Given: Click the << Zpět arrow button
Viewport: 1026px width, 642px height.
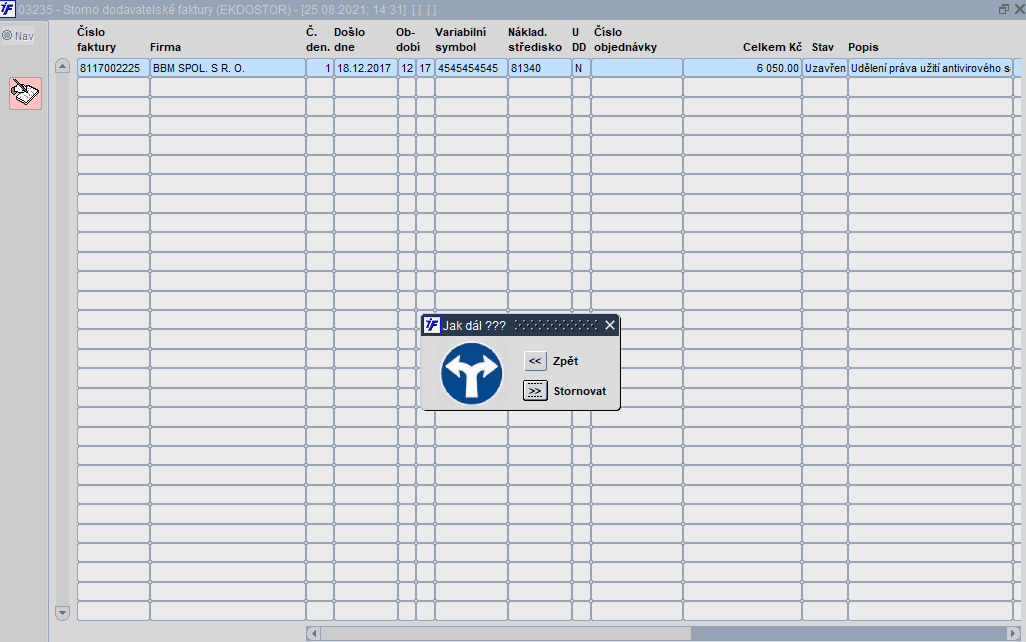Looking at the screenshot, I should [x=535, y=361].
